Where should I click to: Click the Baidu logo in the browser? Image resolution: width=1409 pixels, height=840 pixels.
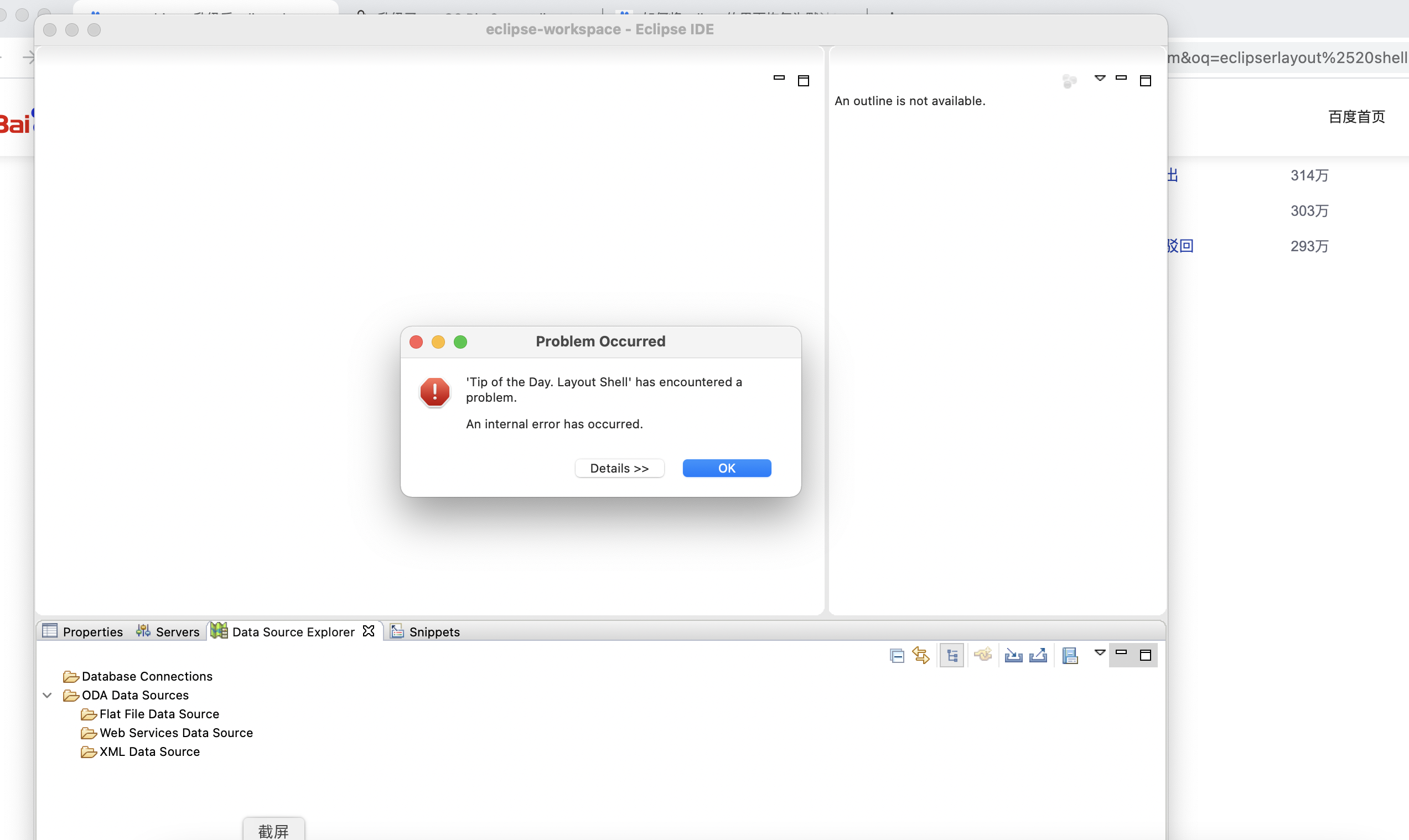pos(17,122)
